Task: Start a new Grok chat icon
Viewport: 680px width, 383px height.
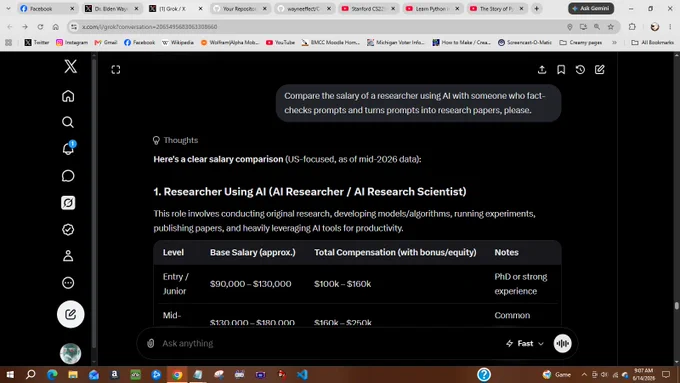Action: coord(599,69)
